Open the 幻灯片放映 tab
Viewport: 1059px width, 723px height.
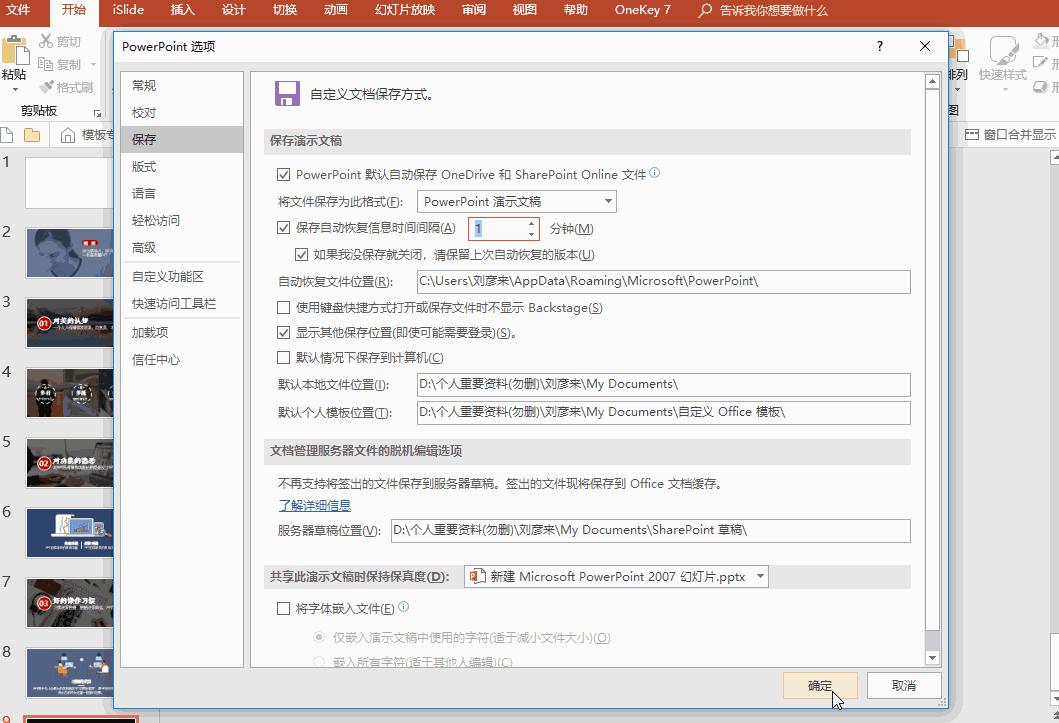[404, 12]
